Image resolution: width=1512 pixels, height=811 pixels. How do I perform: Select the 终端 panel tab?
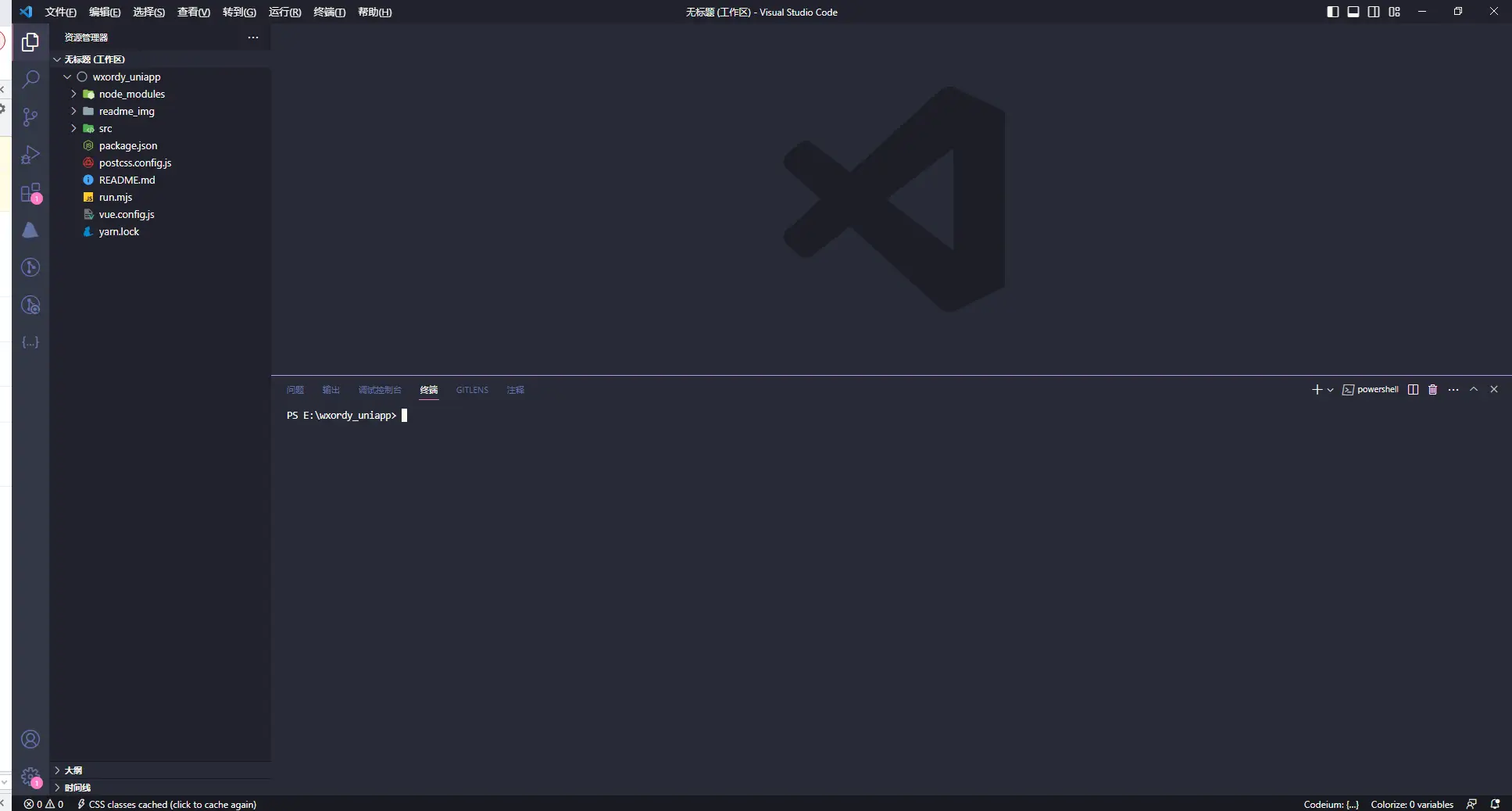[429, 390]
